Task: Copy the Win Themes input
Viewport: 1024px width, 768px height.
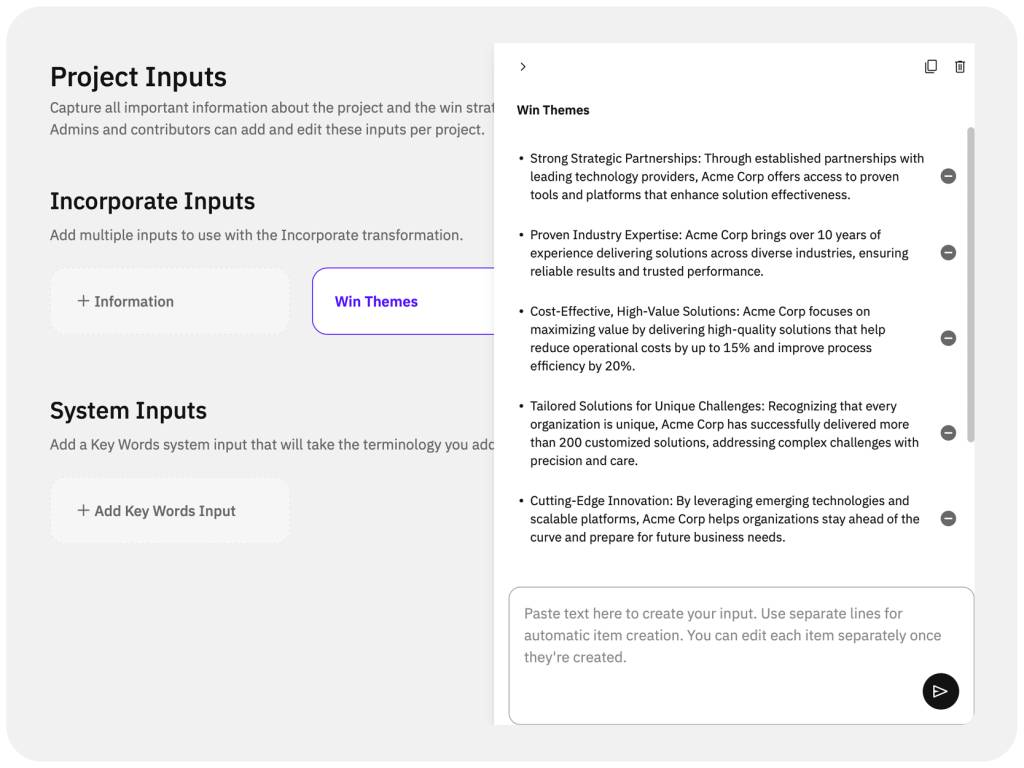Action: pos(931,67)
